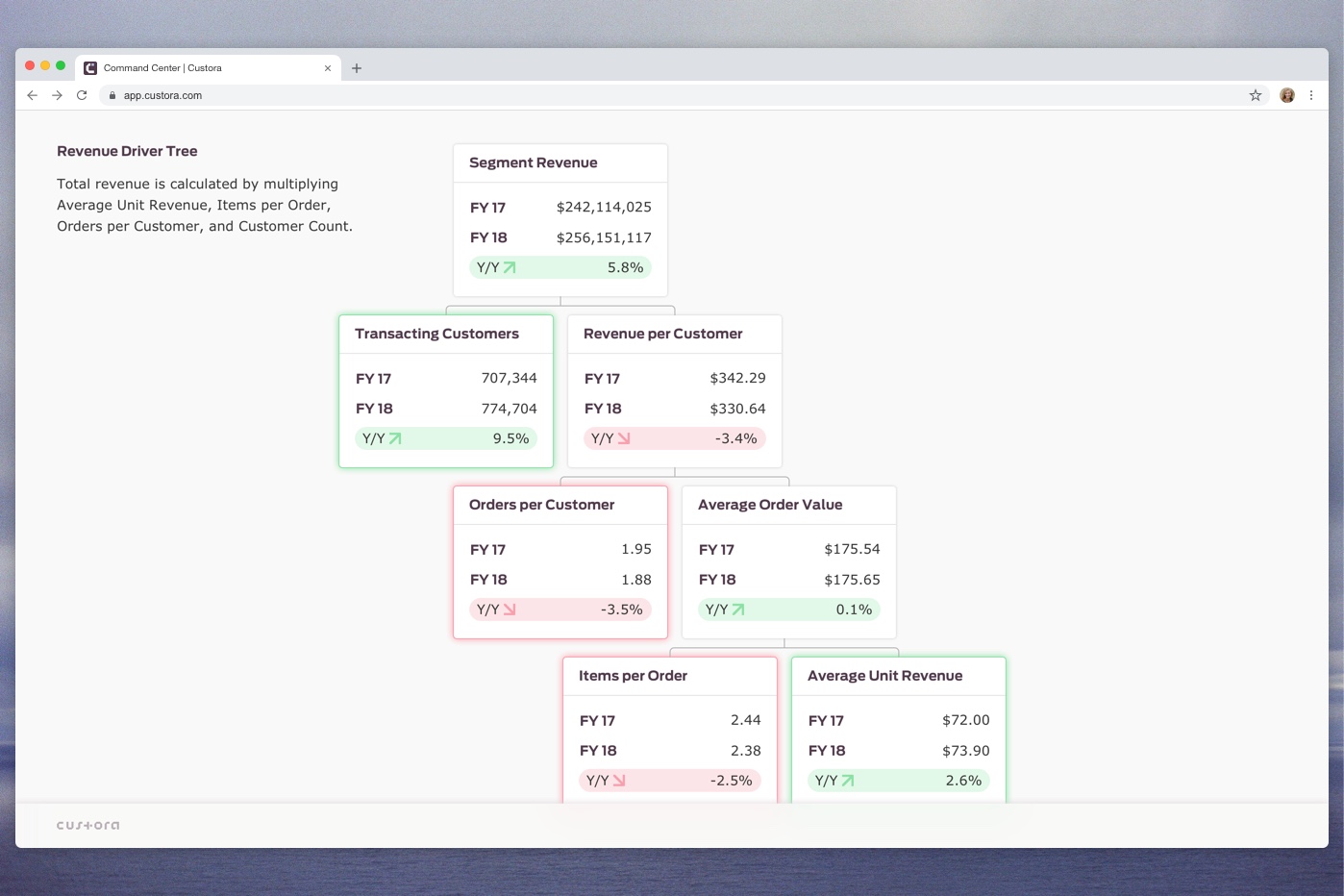This screenshot has width=1344, height=896.
Task: Click the Segment Revenue up-trend arrow
Action: pyautogui.click(x=510, y=267)
